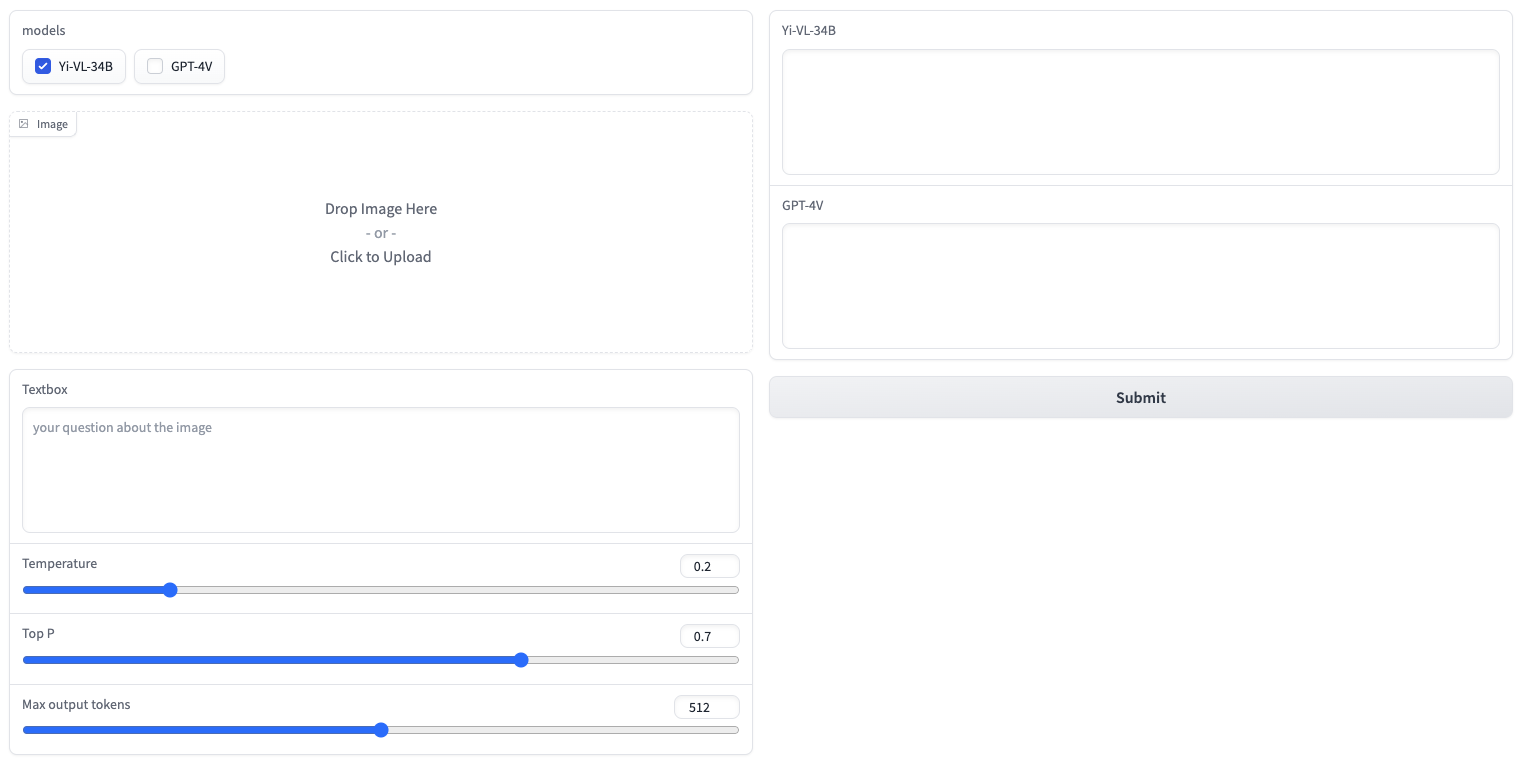Click the Max output tokens field showing 512
This screenshot has width=1524, height=783.
[x=707, y=707]
